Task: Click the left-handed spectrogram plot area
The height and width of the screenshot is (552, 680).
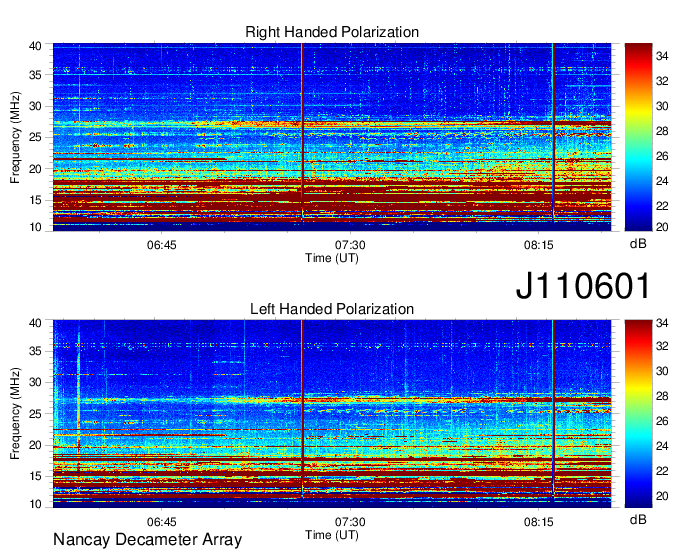Action: (332, 414)
